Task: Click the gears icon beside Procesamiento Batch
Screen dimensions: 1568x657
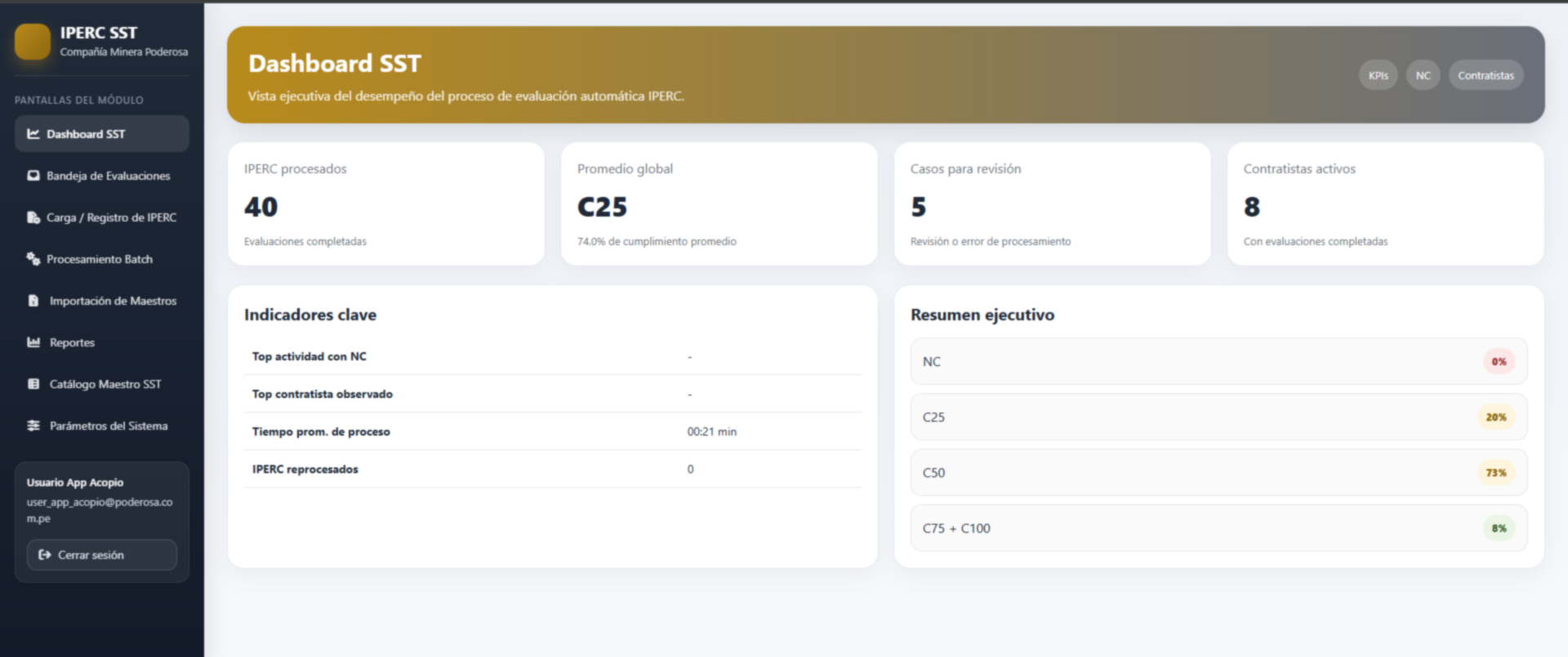Action: [x=33, y=259]
